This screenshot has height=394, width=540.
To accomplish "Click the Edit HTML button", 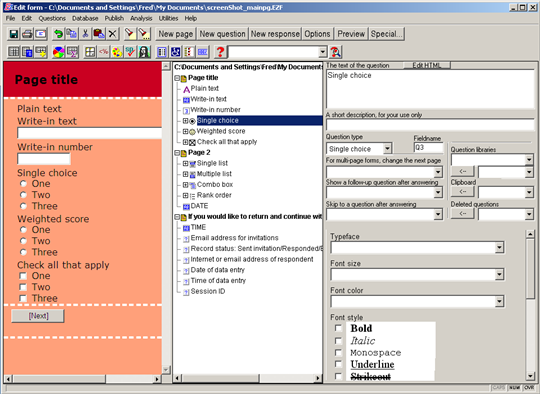I will [427, 65].
